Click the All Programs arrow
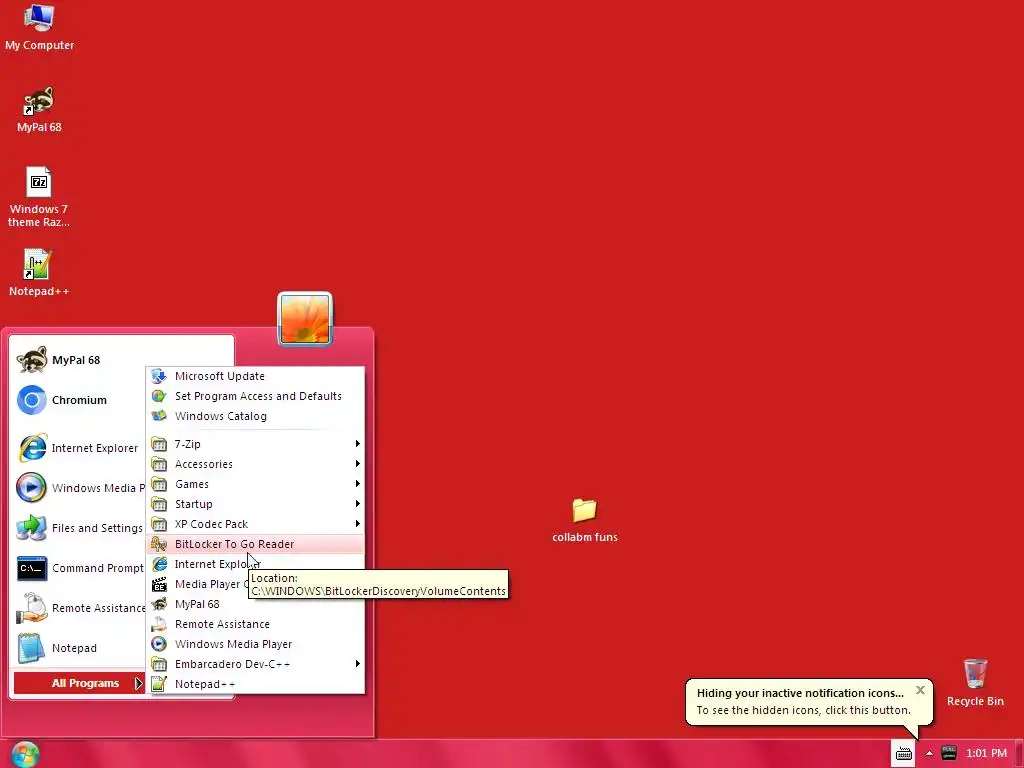Screen dimensions: 1024x768 coord(138,683)
